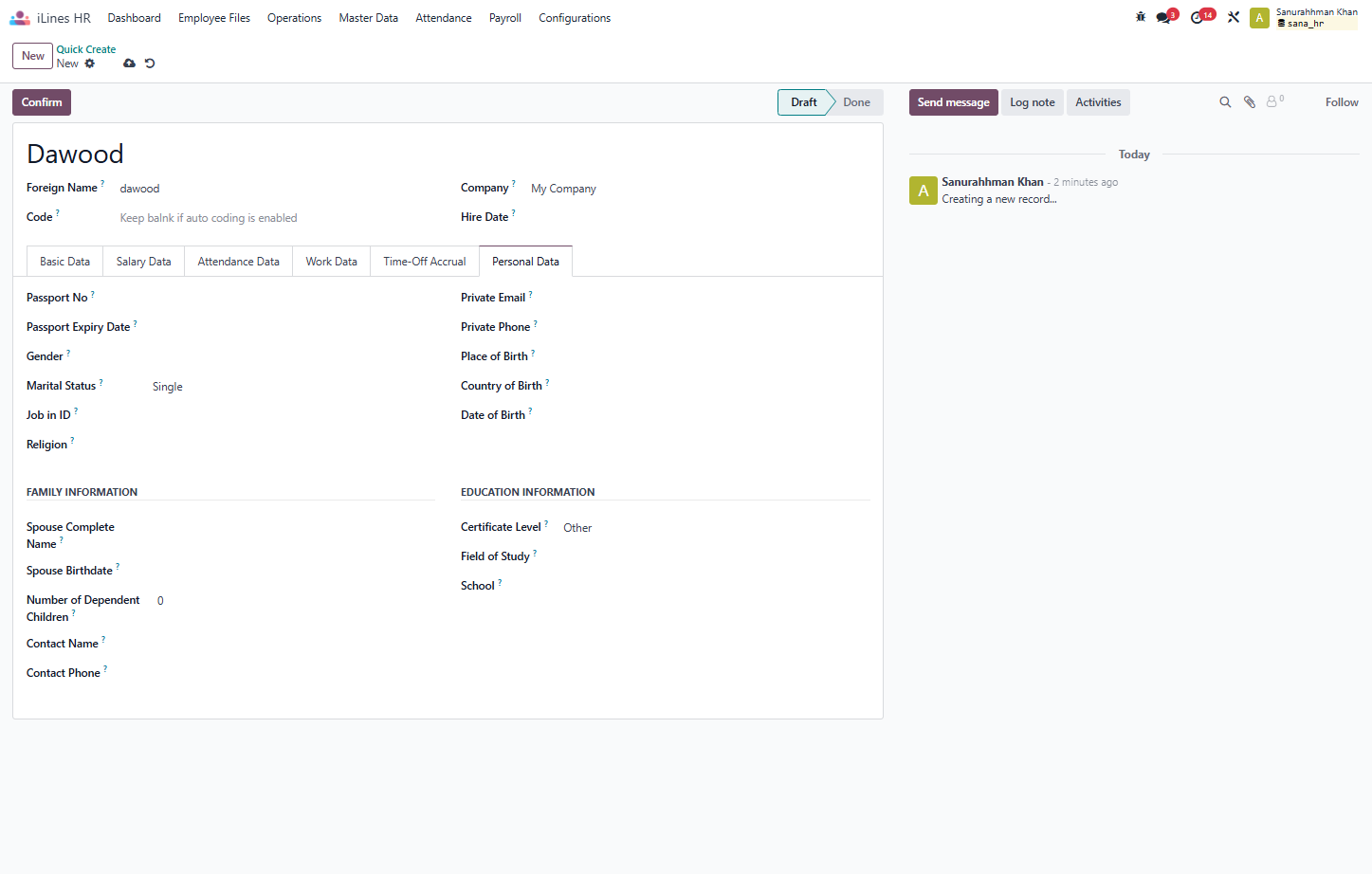Click the Contact Name input field
The height and width of the screenshot is (874, 1372).
click(295, 645)
